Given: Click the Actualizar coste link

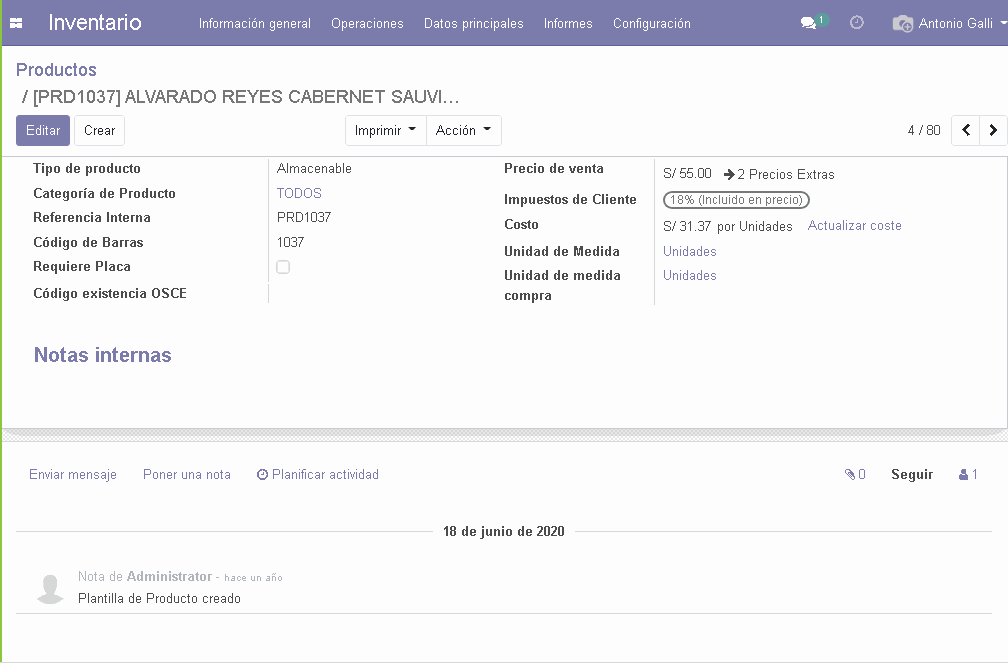Looking at the screenshot, I should coord(854,226).
